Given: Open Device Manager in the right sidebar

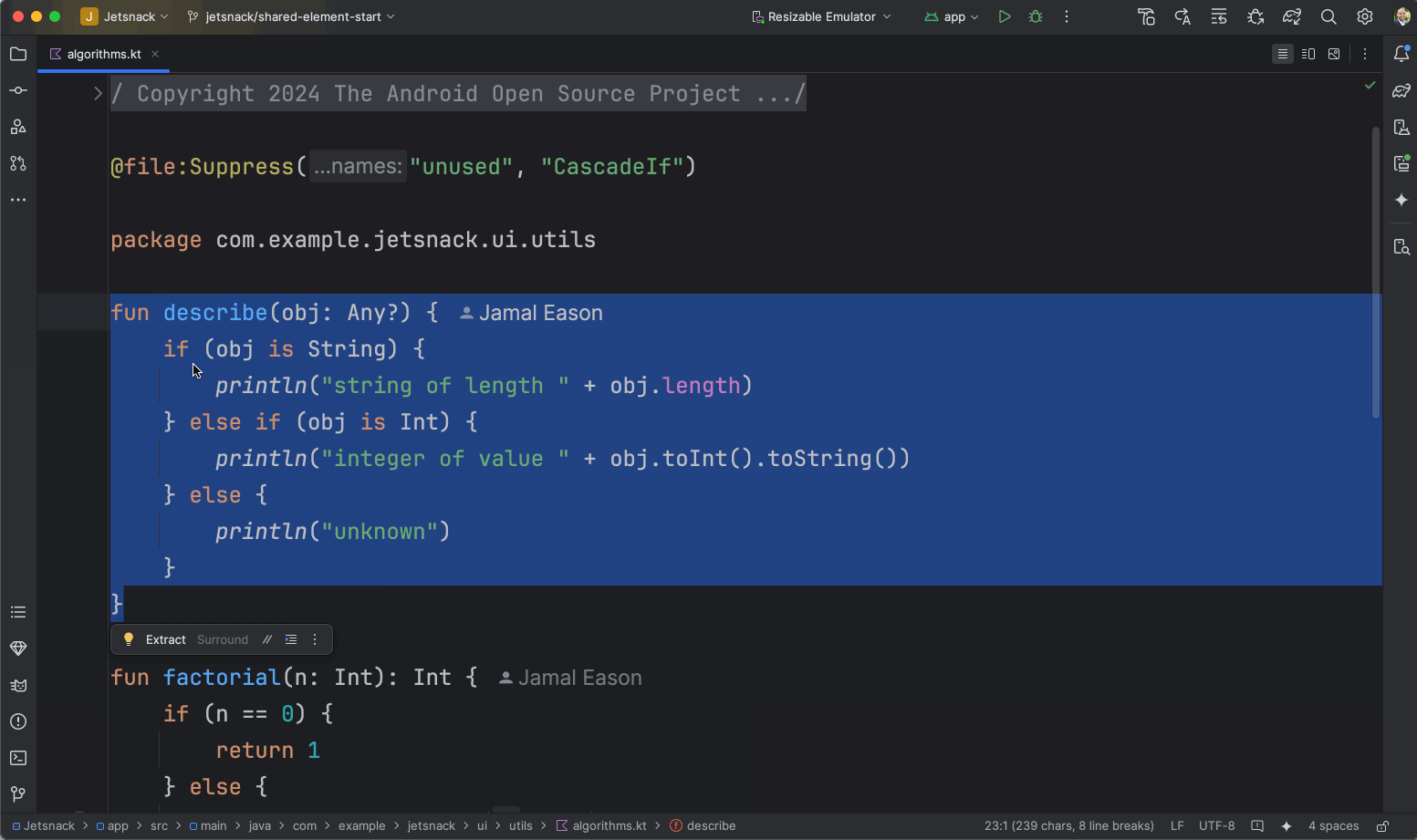Looking at the screenshot, I should [1402, 128].
